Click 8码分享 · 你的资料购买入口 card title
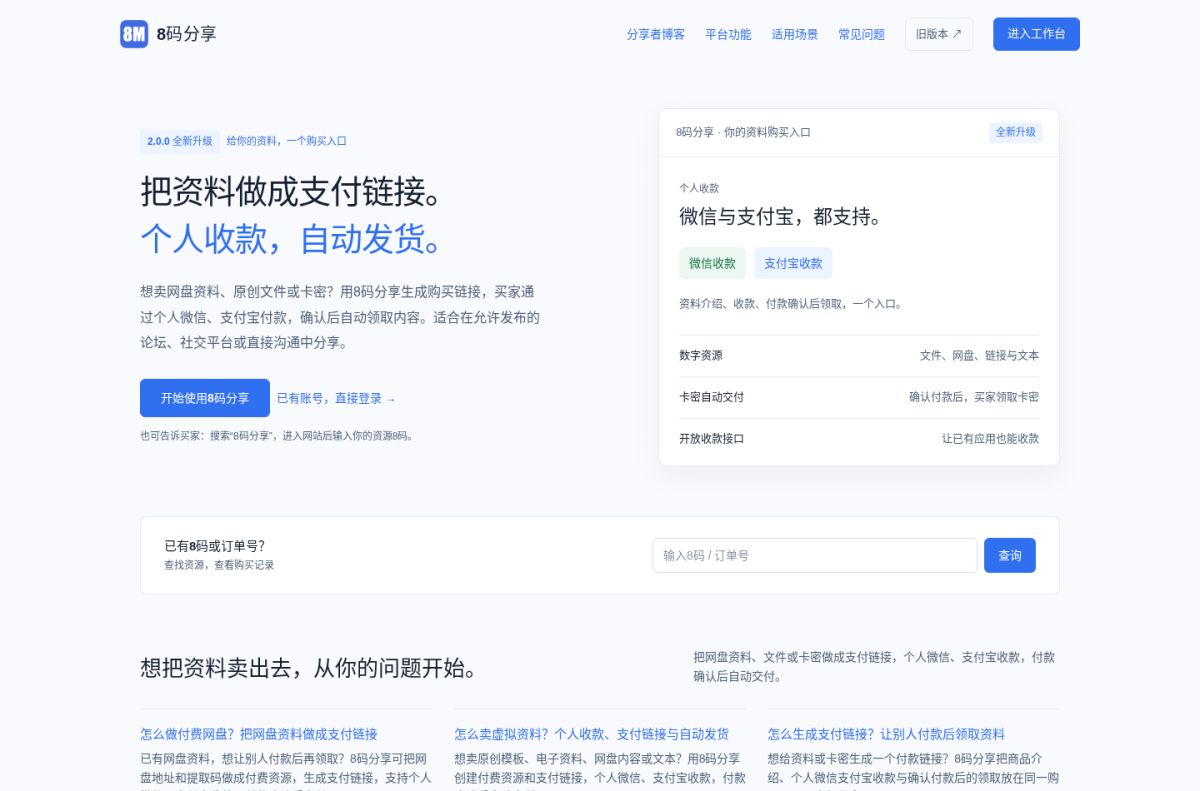 click(743, 132)
